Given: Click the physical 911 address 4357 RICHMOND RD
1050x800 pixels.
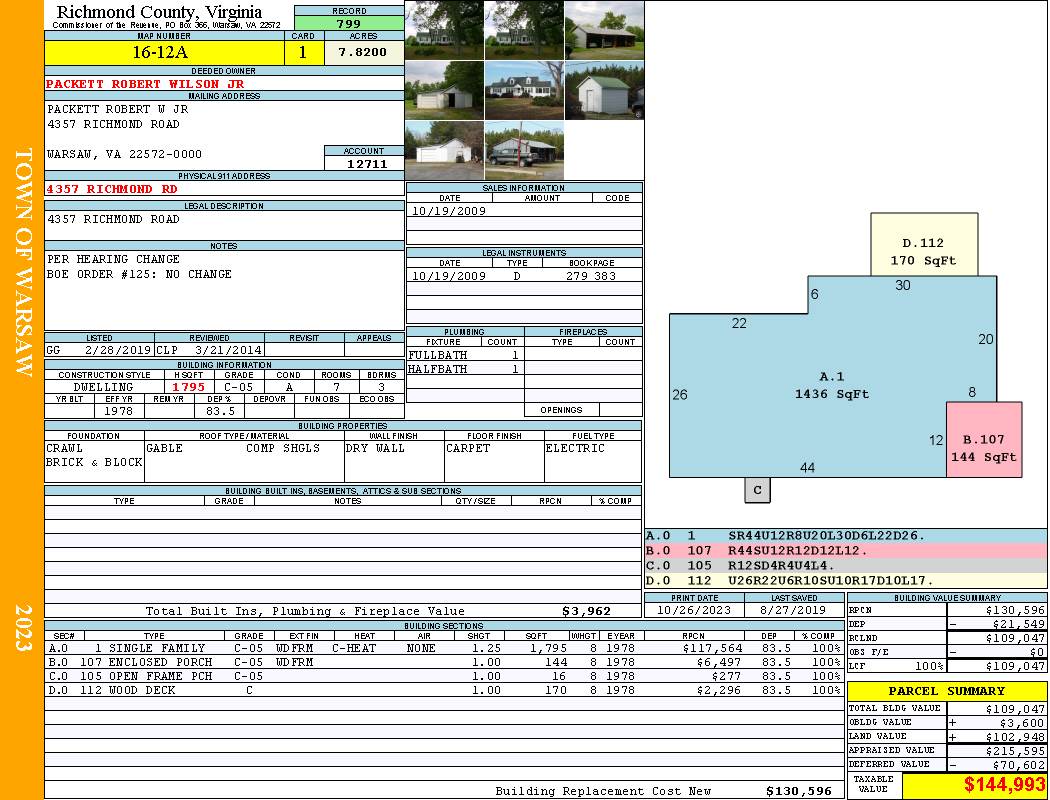Looking at the screenshot, I should coord(112,189).
